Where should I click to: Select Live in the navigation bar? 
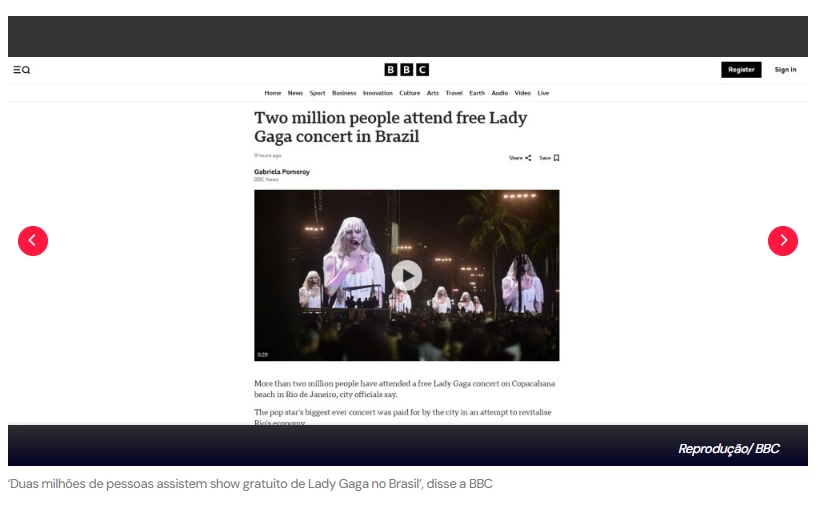point(543,93)
